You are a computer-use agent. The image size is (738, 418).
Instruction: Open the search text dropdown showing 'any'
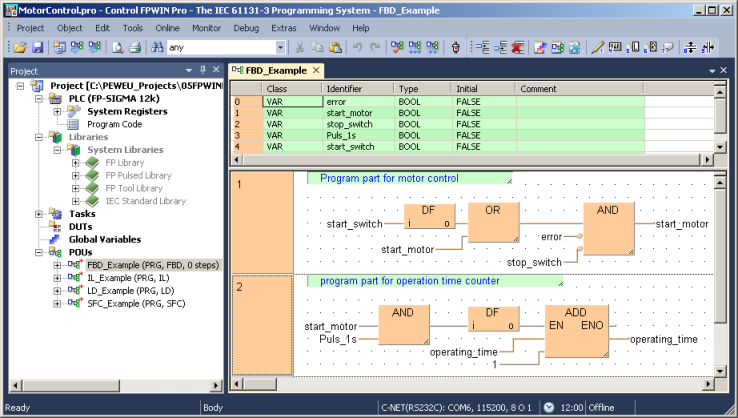[x=281, y=47]
